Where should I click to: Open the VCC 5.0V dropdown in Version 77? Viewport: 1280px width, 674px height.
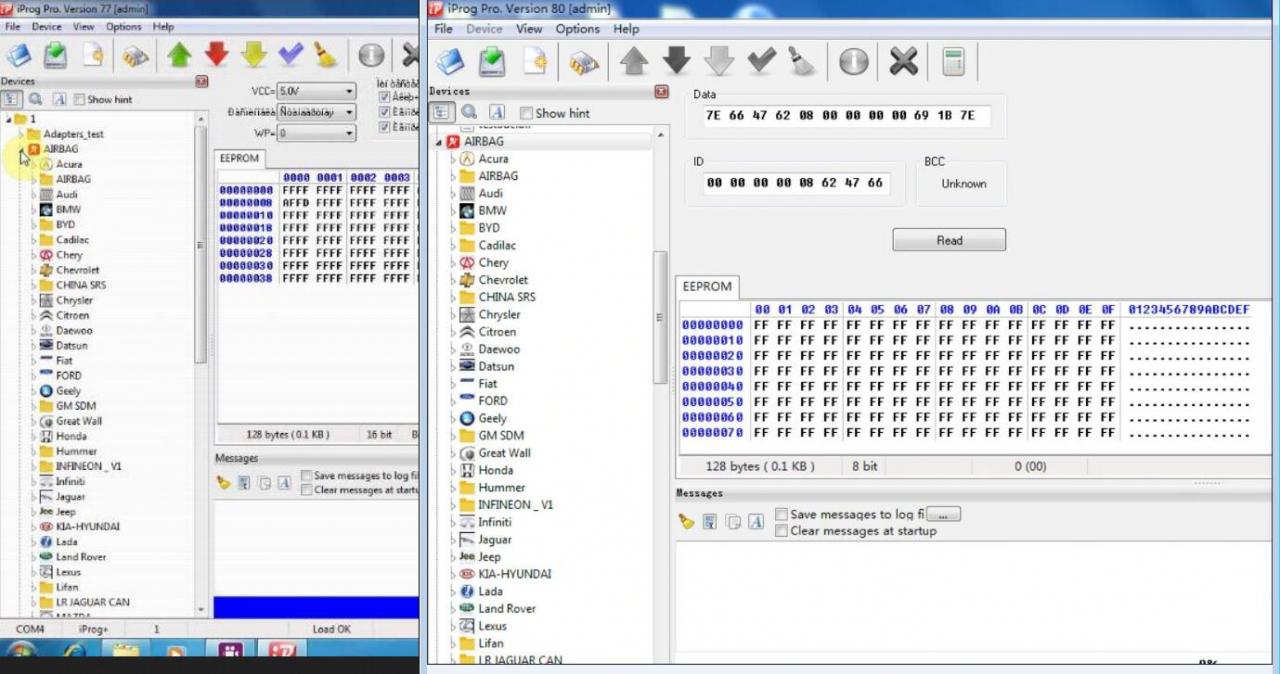tap(316, 91)
